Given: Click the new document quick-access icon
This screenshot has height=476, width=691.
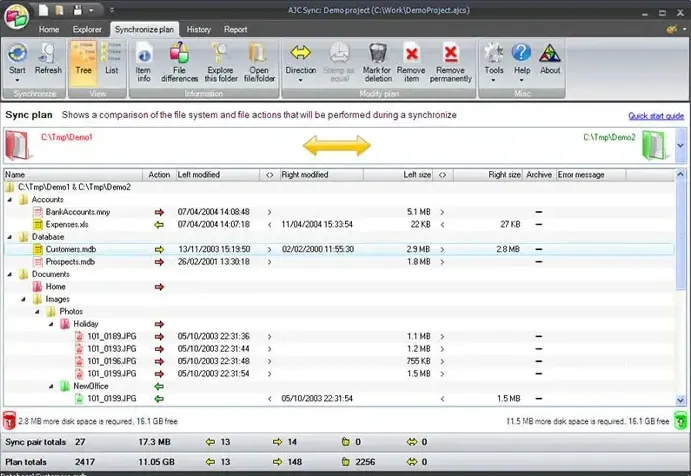Looking at the screenshot, I should [x=43, y=10].
